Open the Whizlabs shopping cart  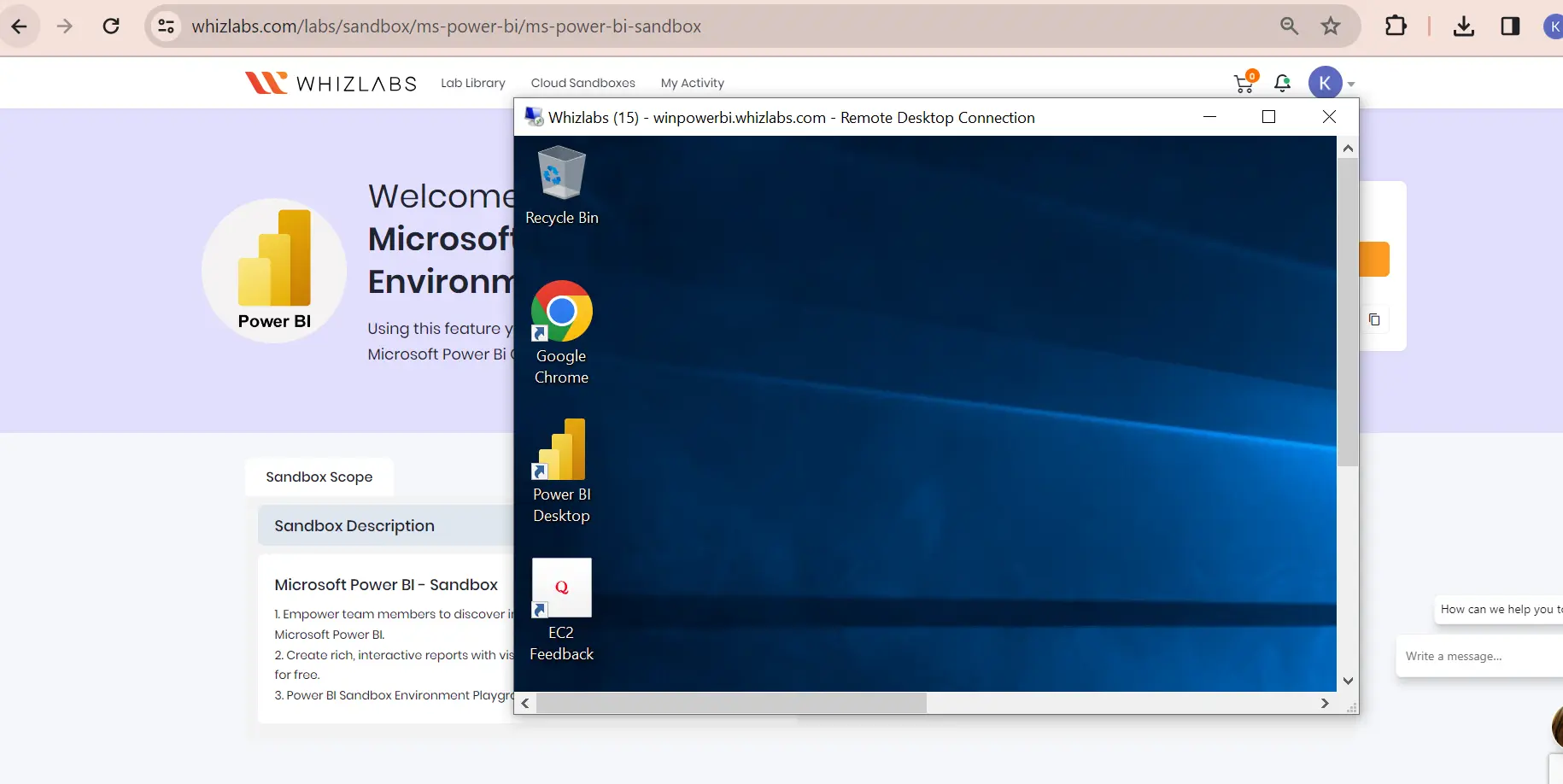pyautogui.click(x=1245, y=82)
